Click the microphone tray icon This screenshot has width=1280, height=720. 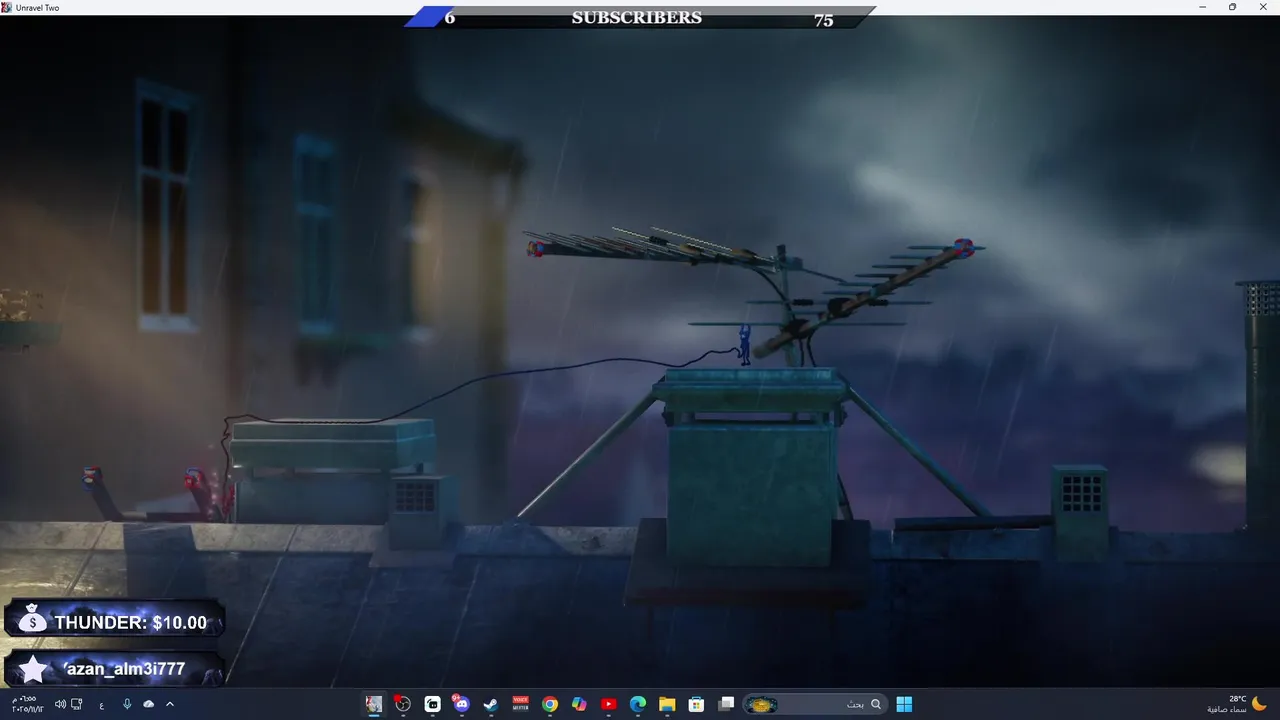[x=127, y=704]
